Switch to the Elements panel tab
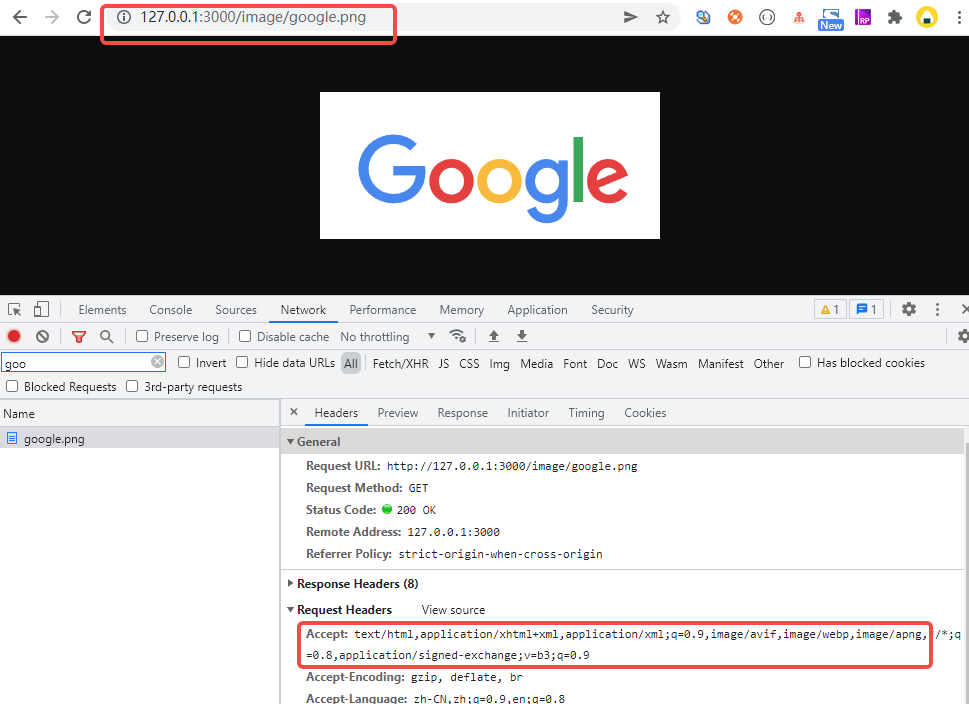This screenshot has height=704, width=969. click(102, 310)
